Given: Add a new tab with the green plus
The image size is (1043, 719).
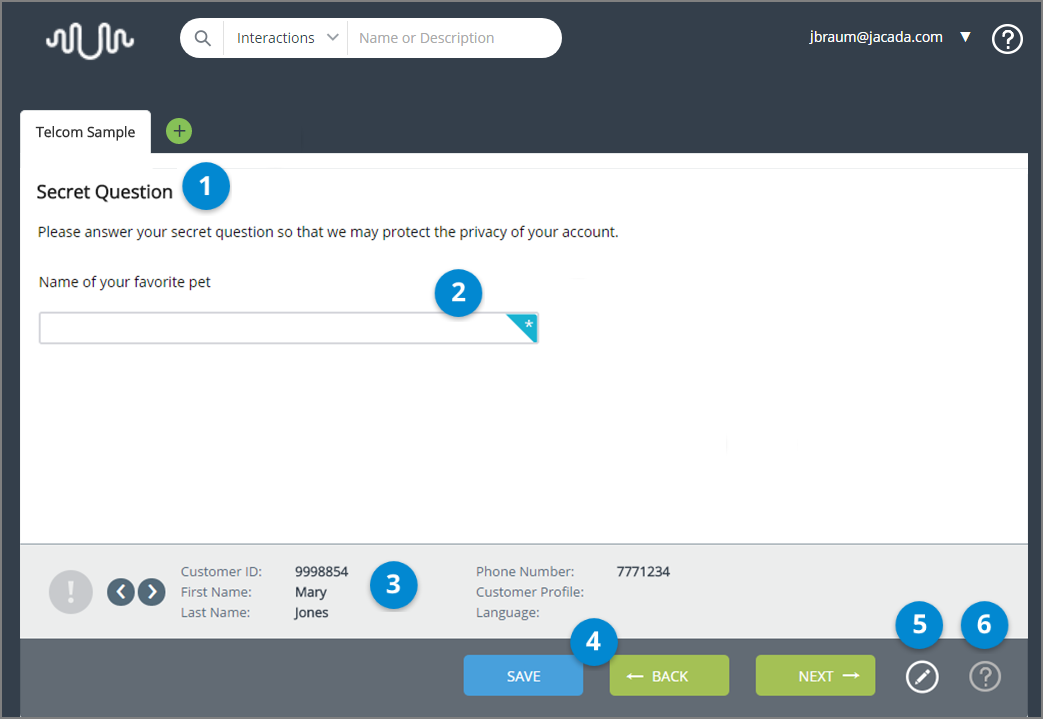Looking at the screenshot, I should (x=179, y=131).
